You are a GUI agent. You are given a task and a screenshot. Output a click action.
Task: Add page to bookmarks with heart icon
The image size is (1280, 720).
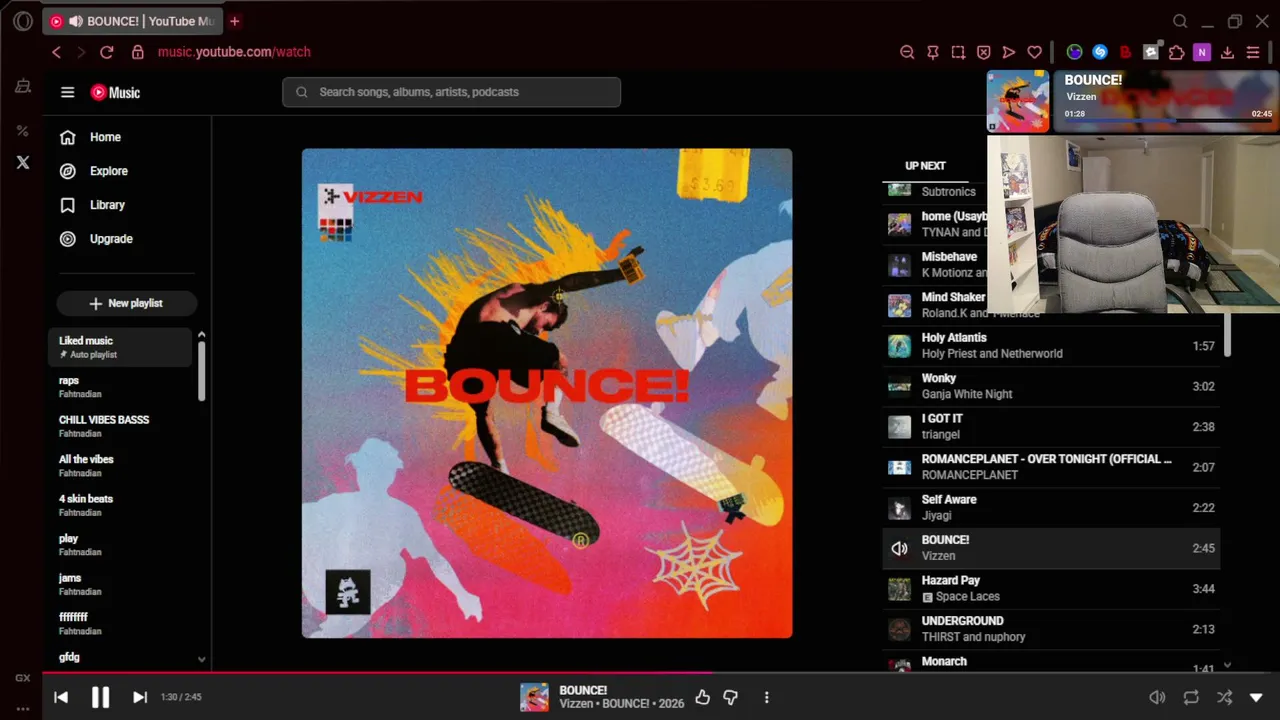tap(1035, 52)
